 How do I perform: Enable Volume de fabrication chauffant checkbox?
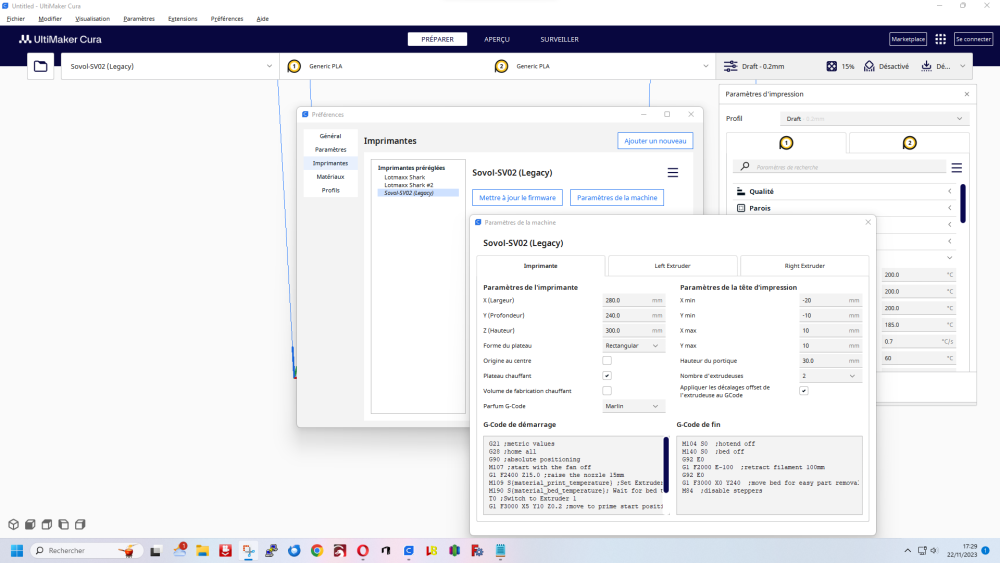tap(607, 391)
